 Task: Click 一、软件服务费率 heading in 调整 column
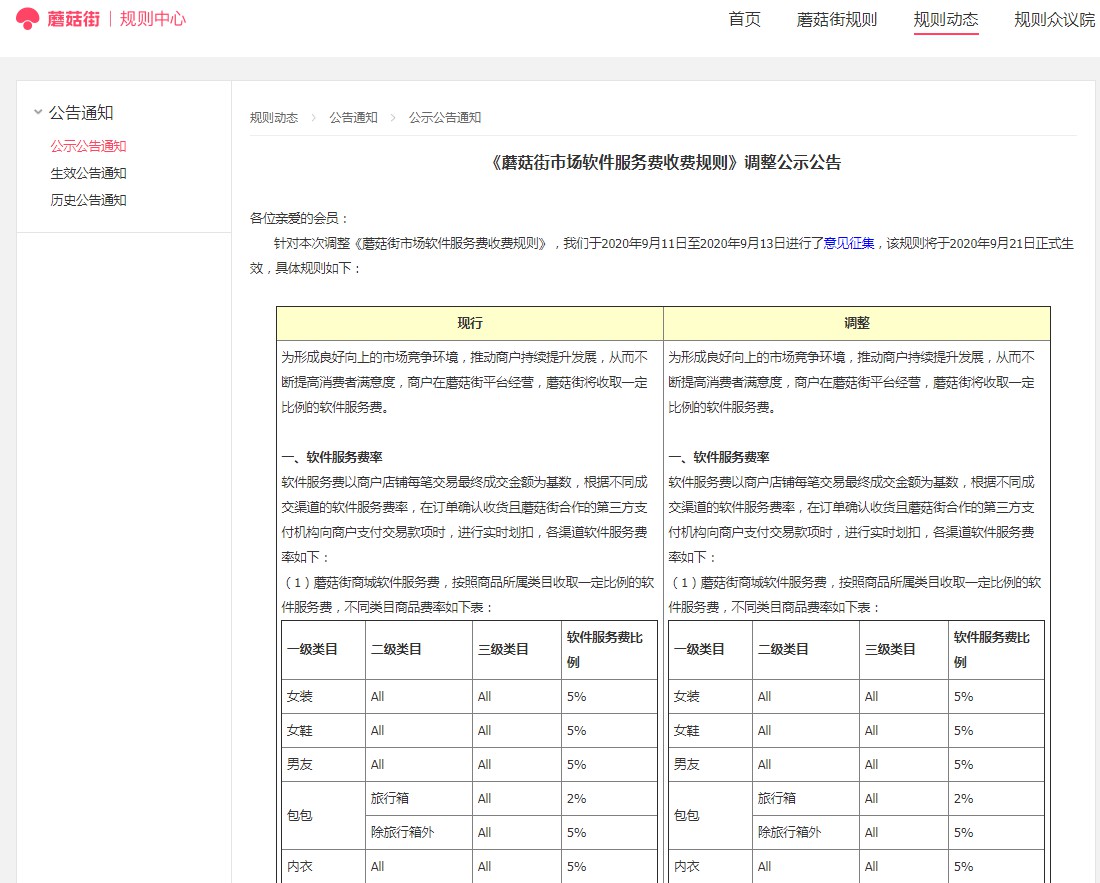(719, 457)
